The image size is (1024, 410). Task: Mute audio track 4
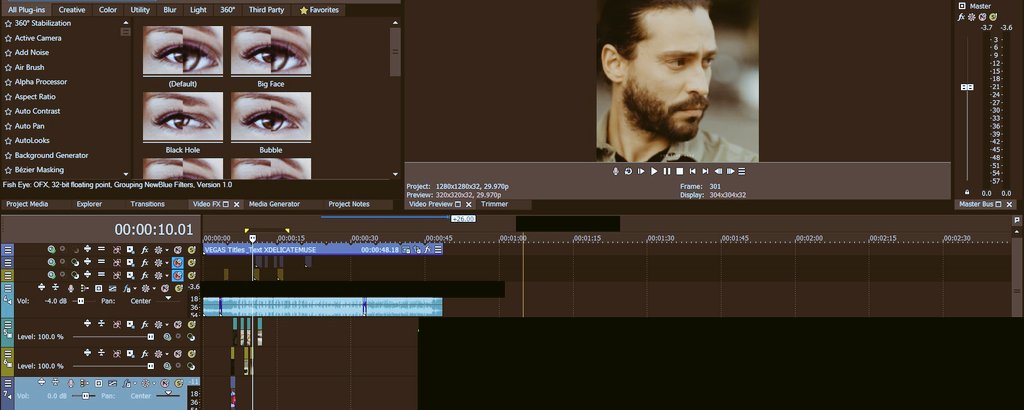[165, 288]
